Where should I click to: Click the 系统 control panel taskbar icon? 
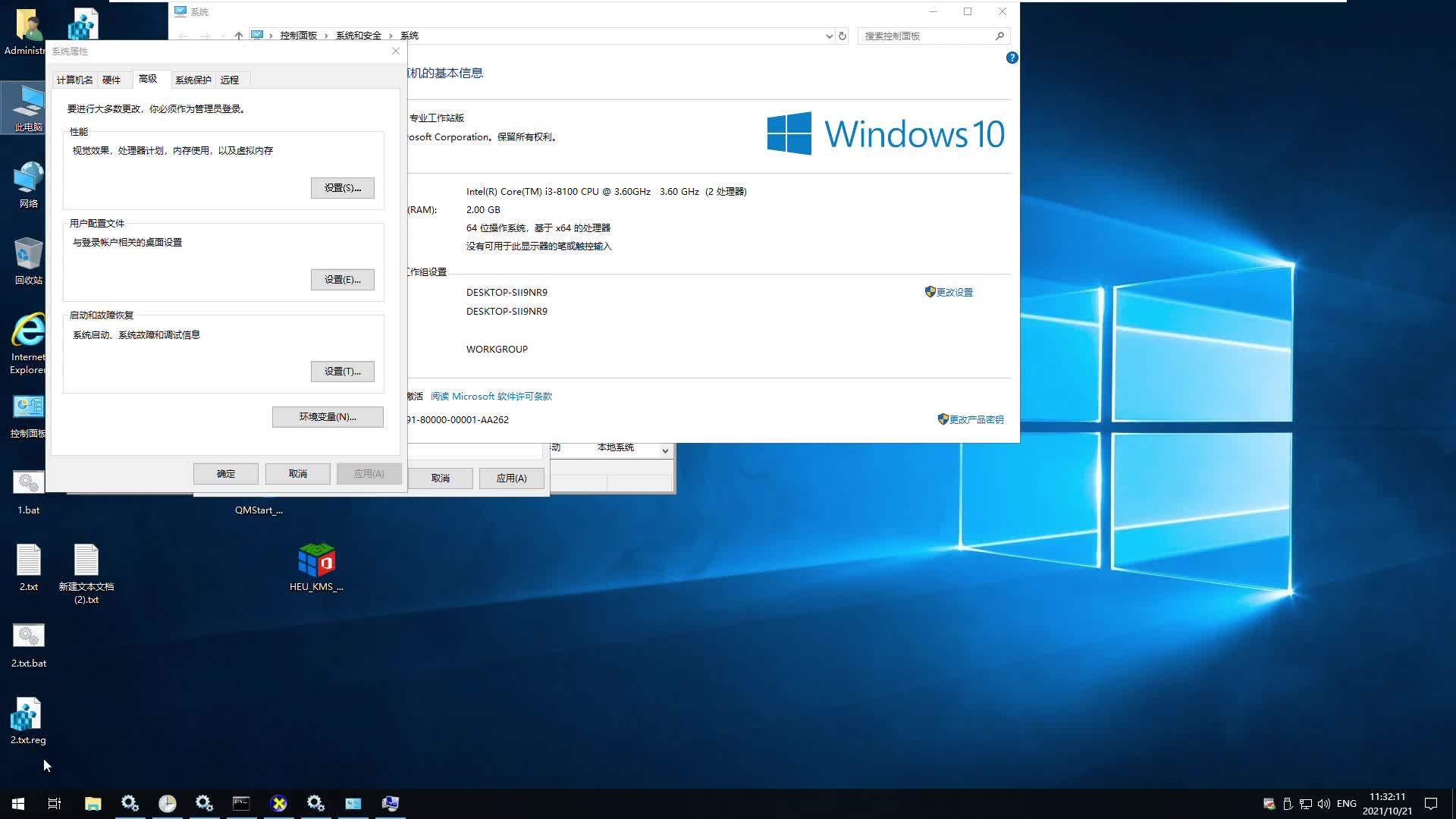[x=353, y=803]
